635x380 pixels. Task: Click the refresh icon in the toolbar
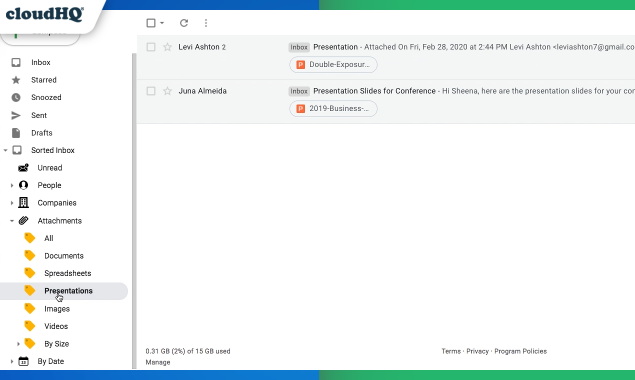(x=184, y=23)
